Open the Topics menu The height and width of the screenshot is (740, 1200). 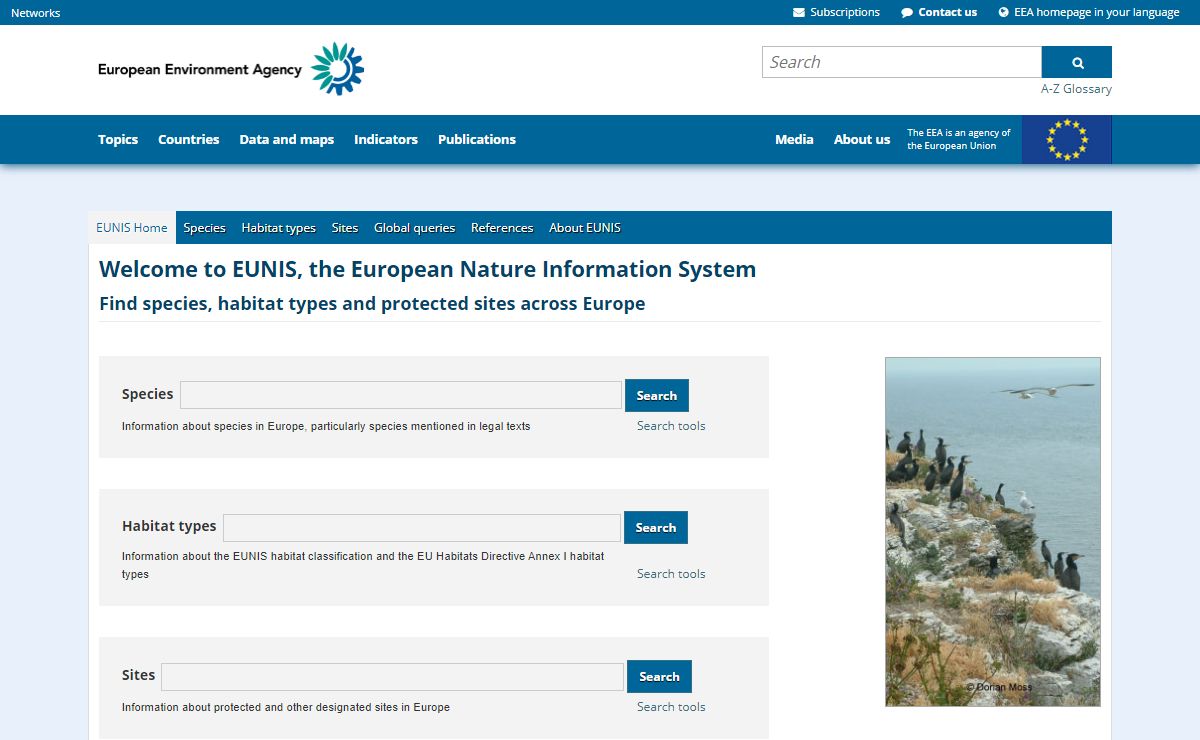118,140
